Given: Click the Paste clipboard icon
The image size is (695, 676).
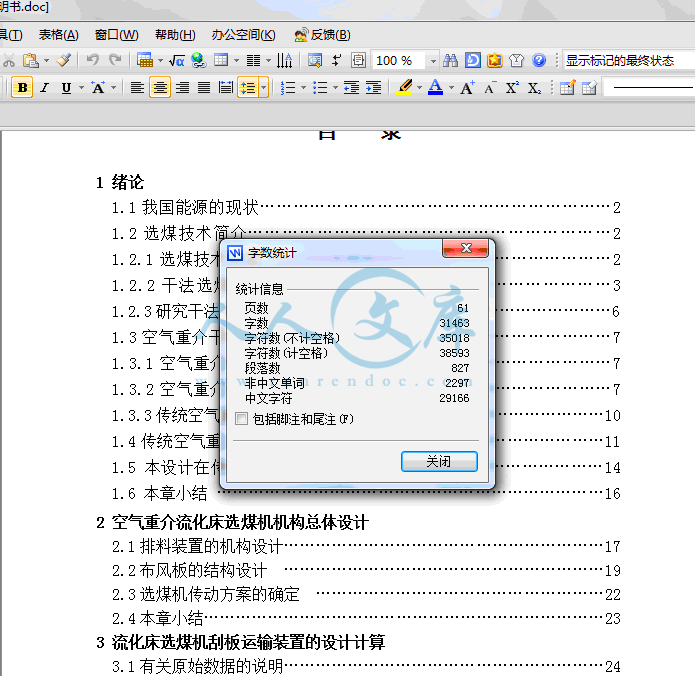Looking at the screenshot, I should click(x=31, y=60).
